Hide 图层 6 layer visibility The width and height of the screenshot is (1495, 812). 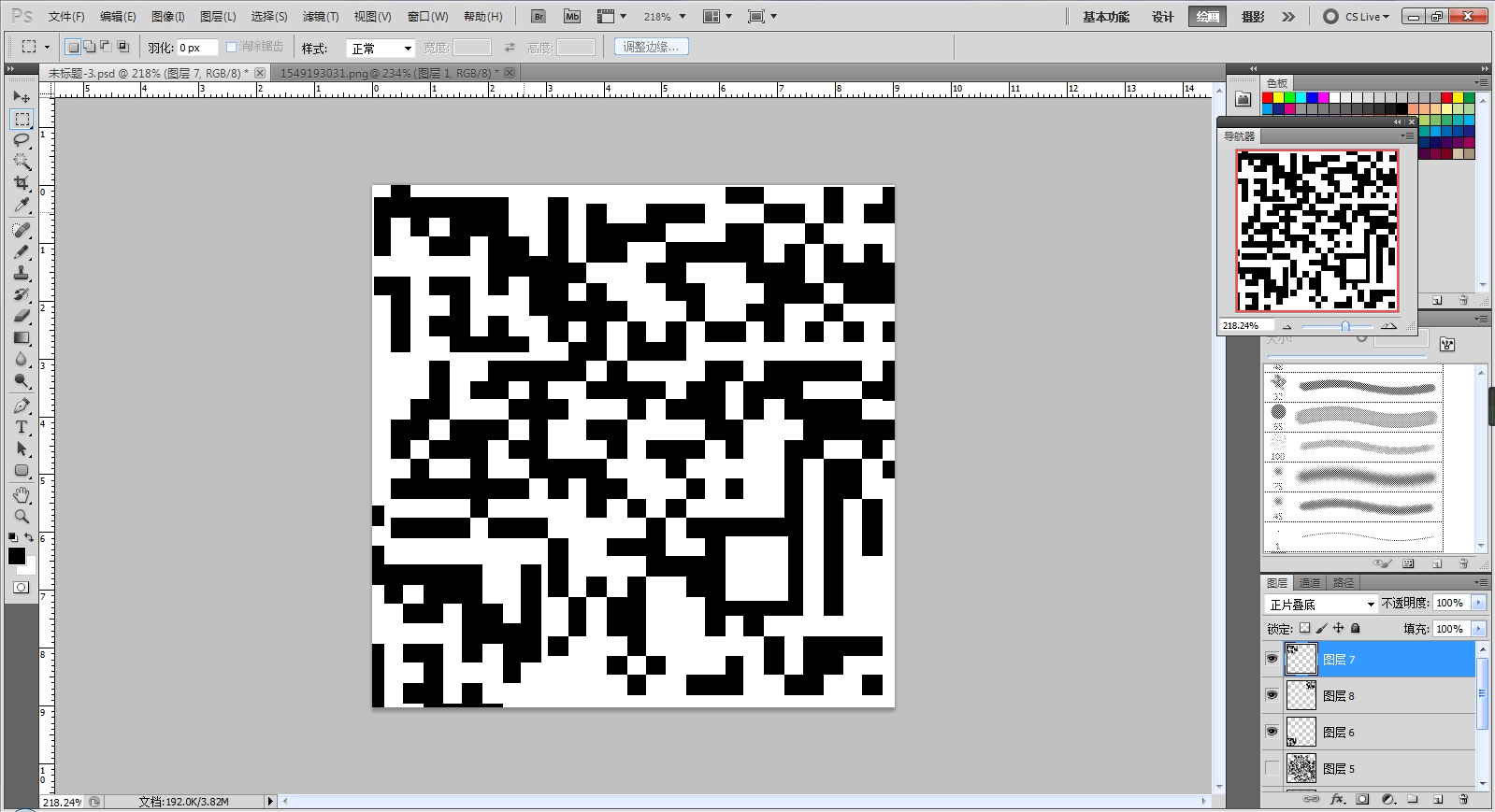click(1272, 732)
